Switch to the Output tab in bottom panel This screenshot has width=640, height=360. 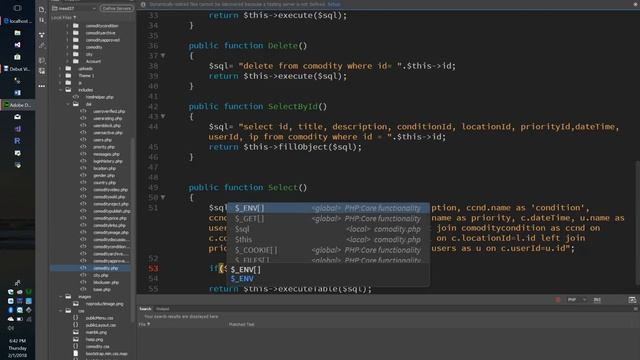tap(162, 309)
